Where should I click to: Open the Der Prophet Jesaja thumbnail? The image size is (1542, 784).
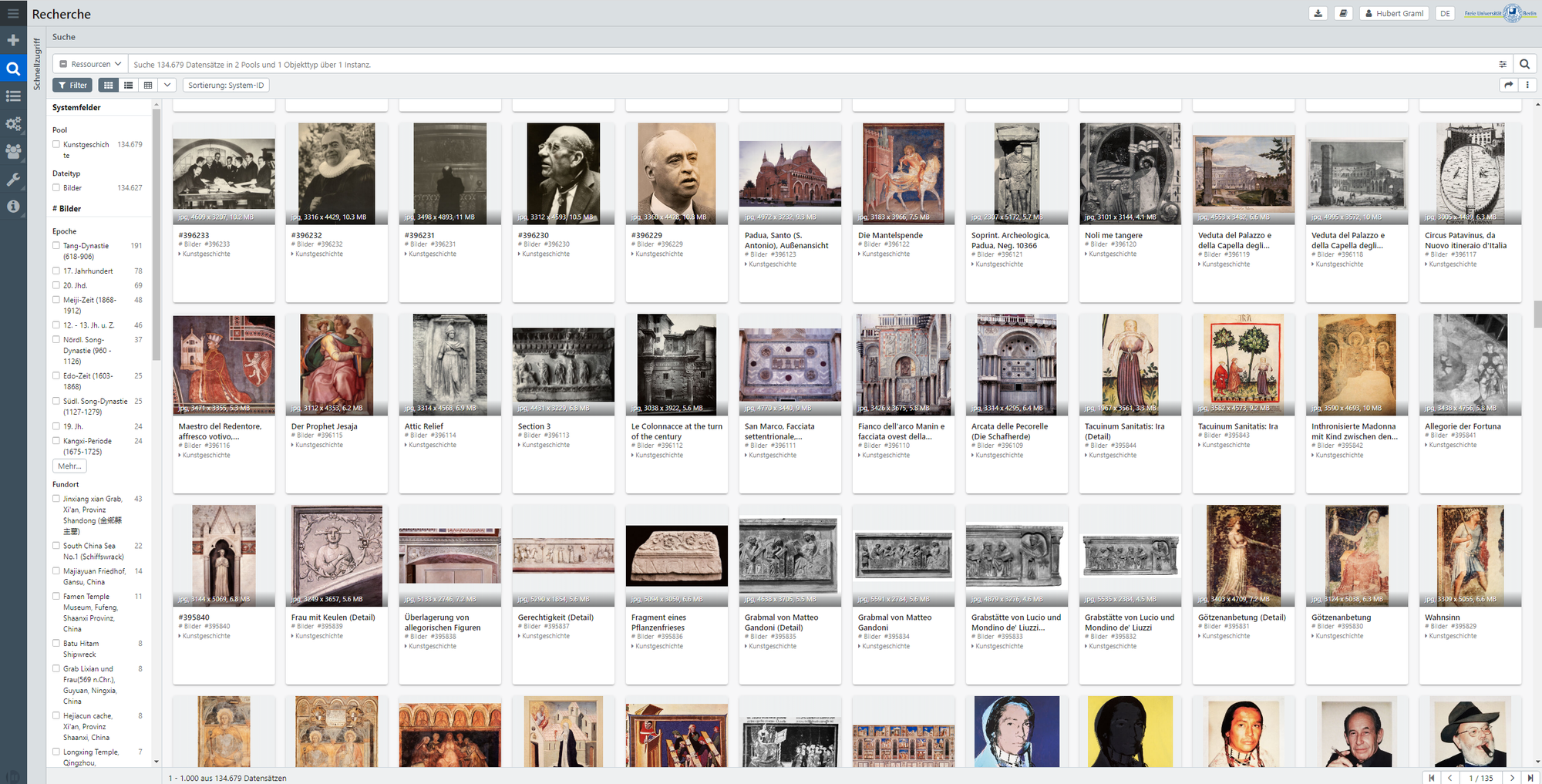(336, 364)
